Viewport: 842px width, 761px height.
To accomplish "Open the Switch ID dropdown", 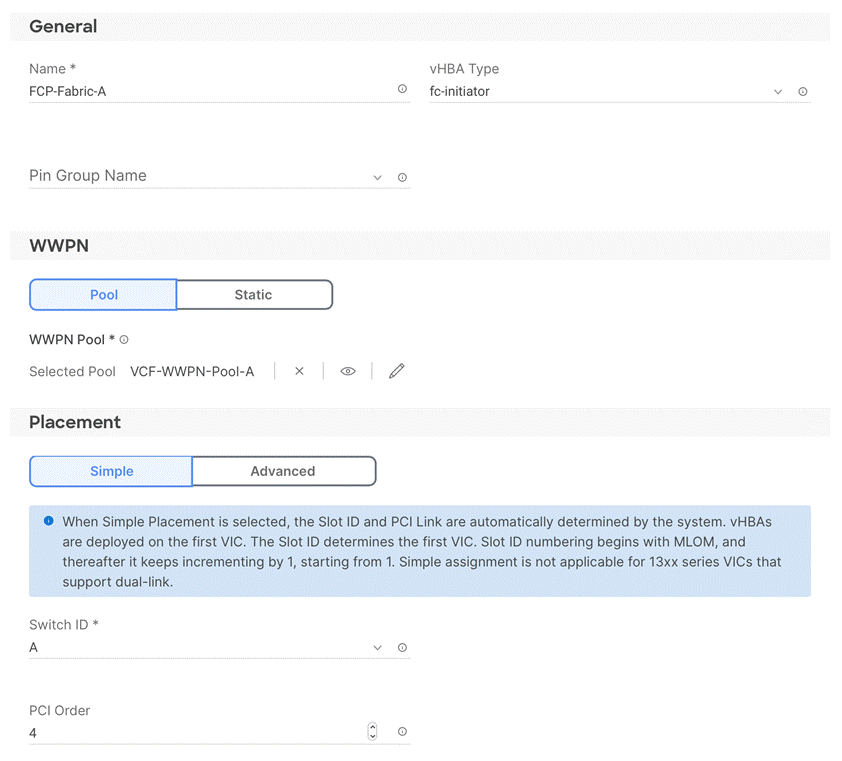I will 377,647.
